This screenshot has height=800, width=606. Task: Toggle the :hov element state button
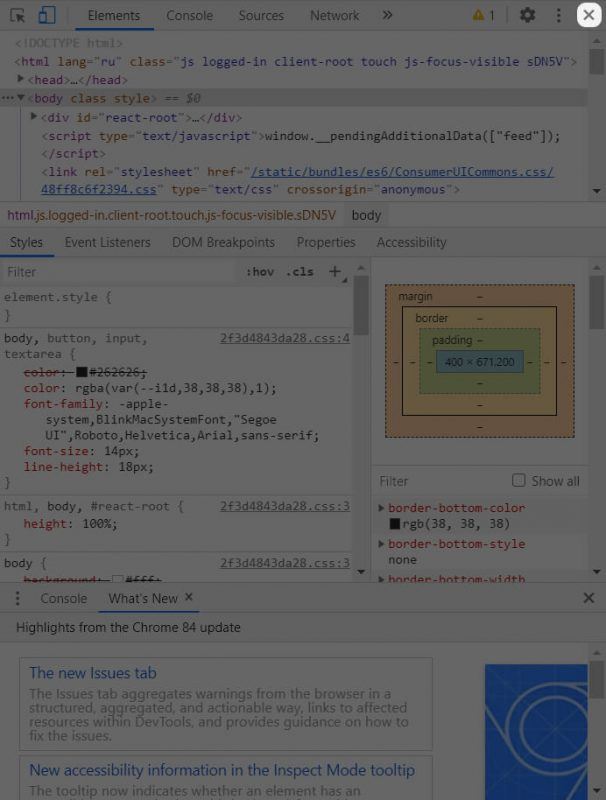click(260, 272)
